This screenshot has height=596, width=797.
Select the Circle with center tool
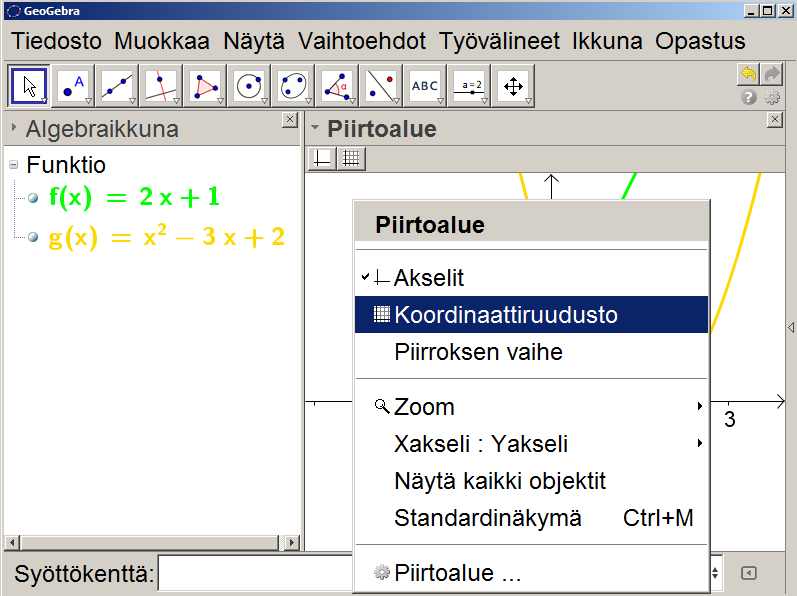click(x=249, y=86)
